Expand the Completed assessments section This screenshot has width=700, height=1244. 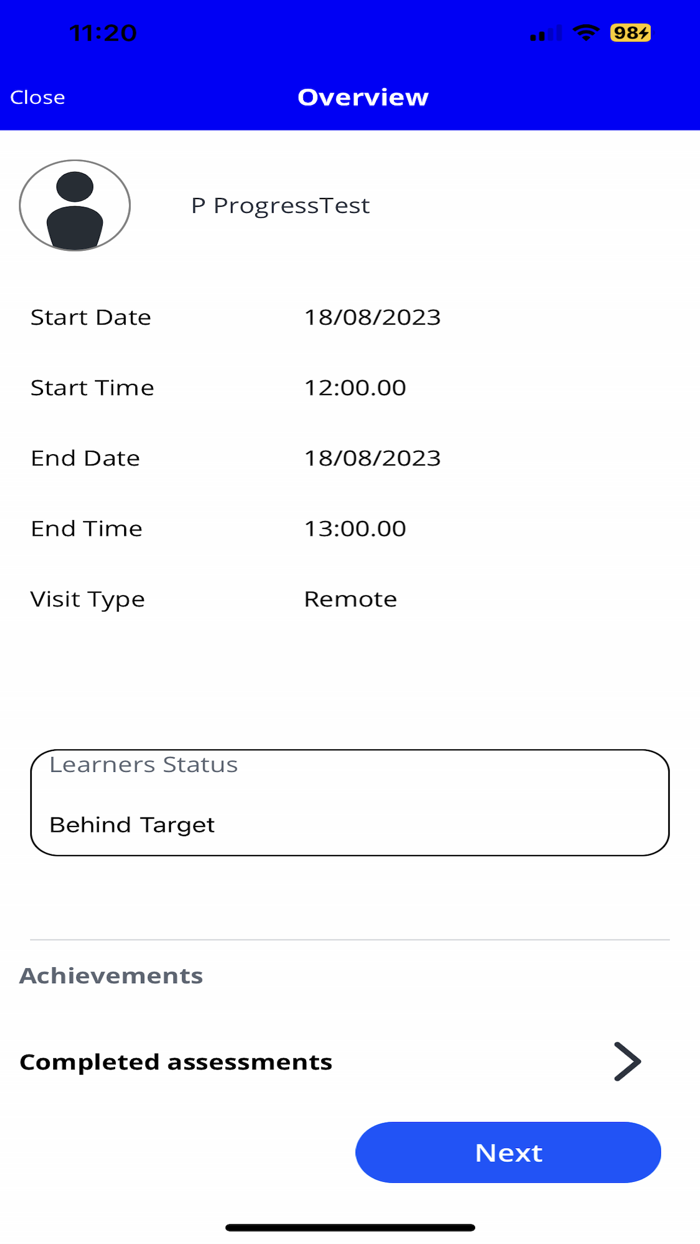[x=176, y=1062]
